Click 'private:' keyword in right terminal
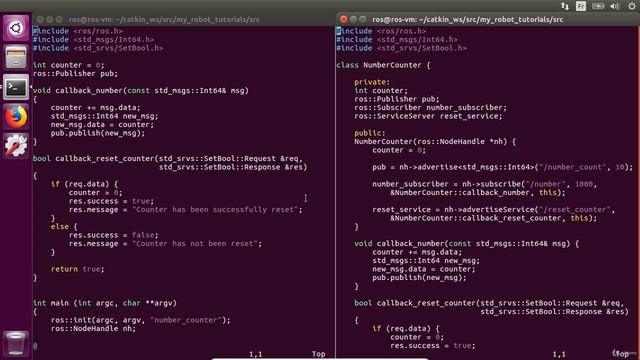Viewport: 640px width, 360px height. pos(372,82)
